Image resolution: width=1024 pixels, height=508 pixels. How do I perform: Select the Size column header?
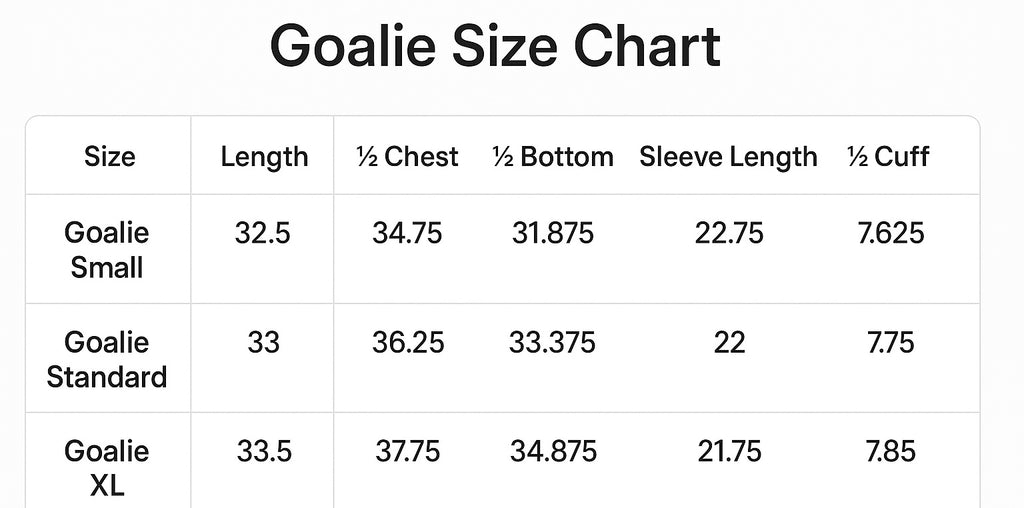pyautogui.click(x=110, y=157)
